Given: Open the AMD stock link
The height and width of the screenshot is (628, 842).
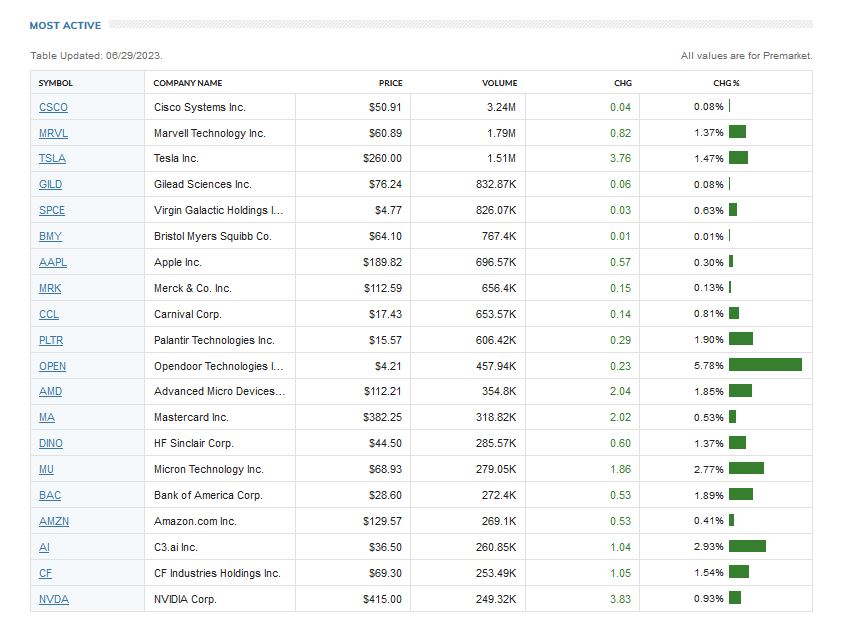Looking at the screenshot, I should click(x=50, y=392).
